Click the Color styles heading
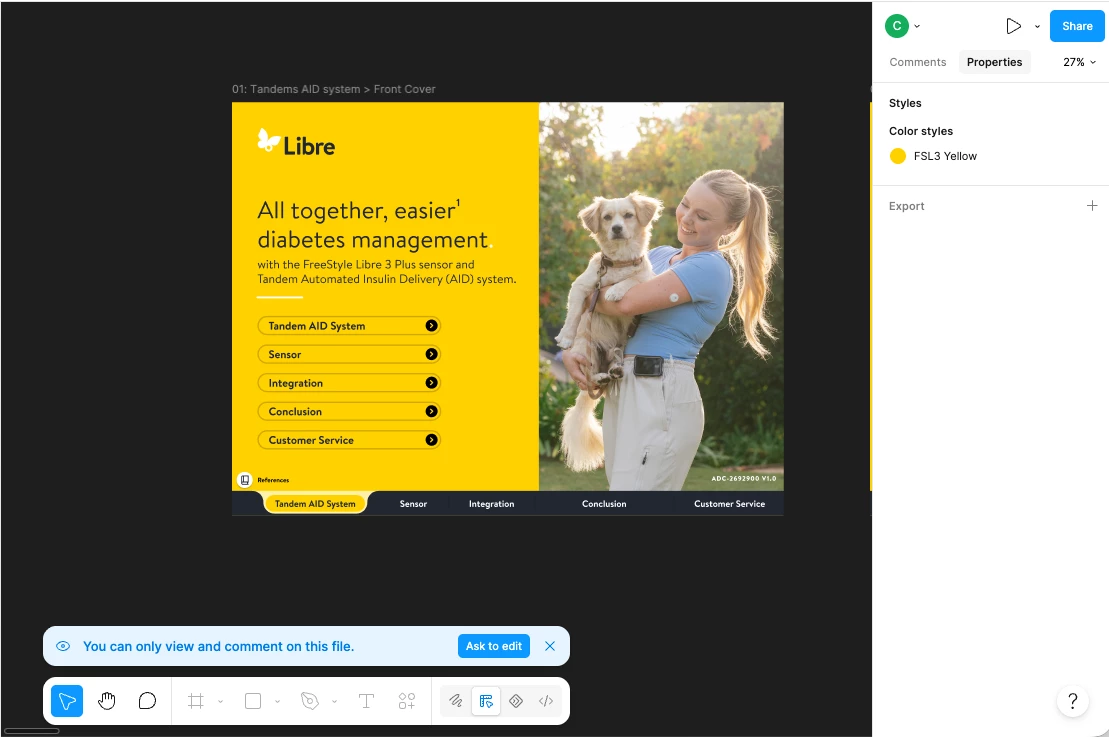Screen dimensions: 1109x737 click(921, 131)
